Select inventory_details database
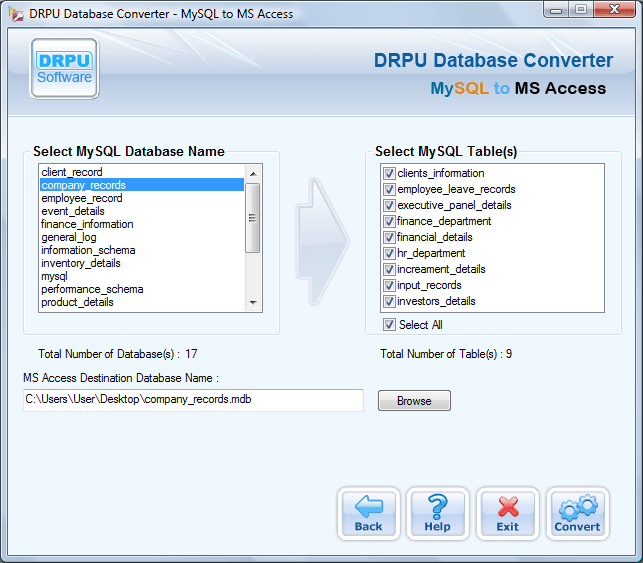This screenshot has width=643, height=563. point(142,263)
